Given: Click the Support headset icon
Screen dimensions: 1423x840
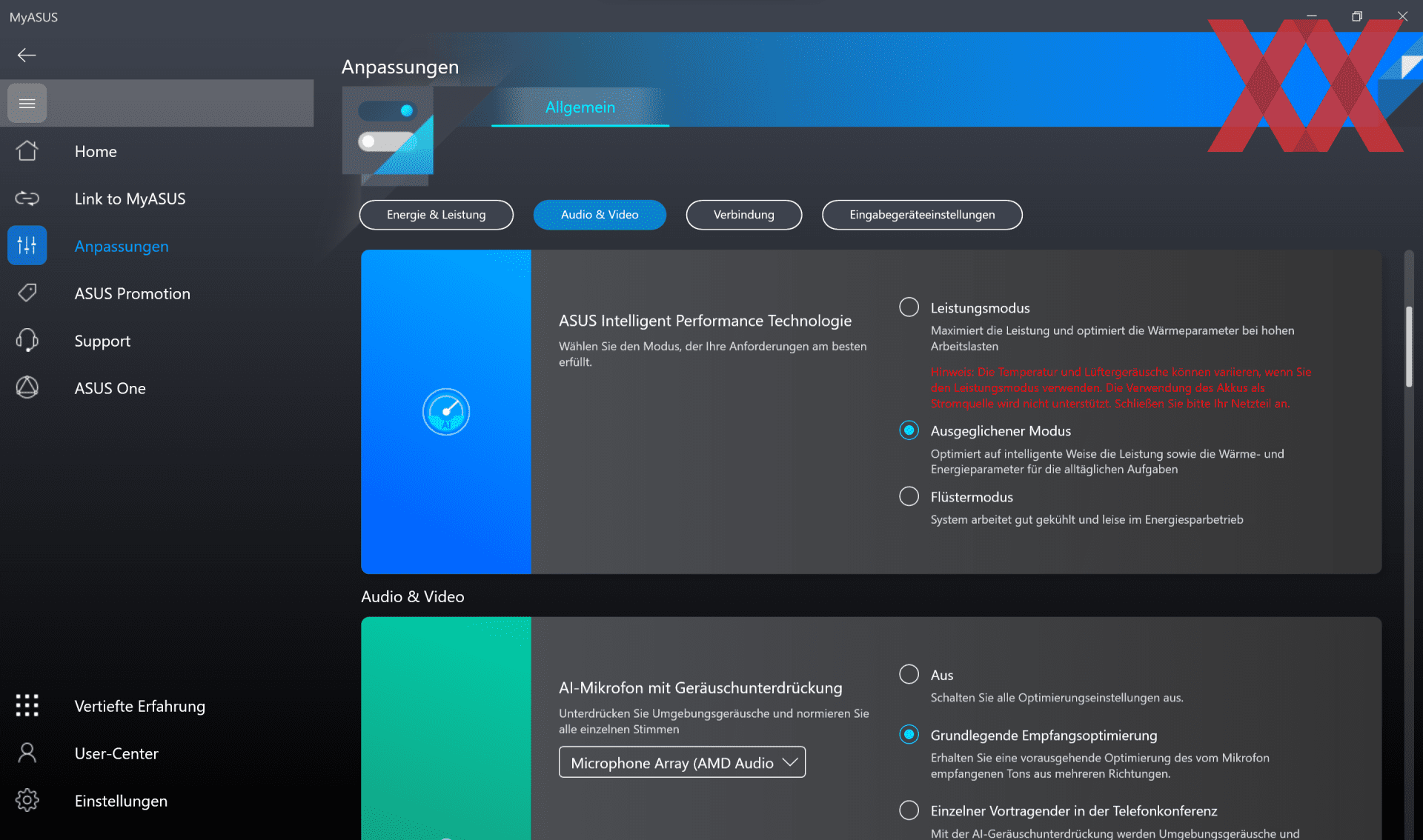Looking at the screenshot, I should [27, 340].
